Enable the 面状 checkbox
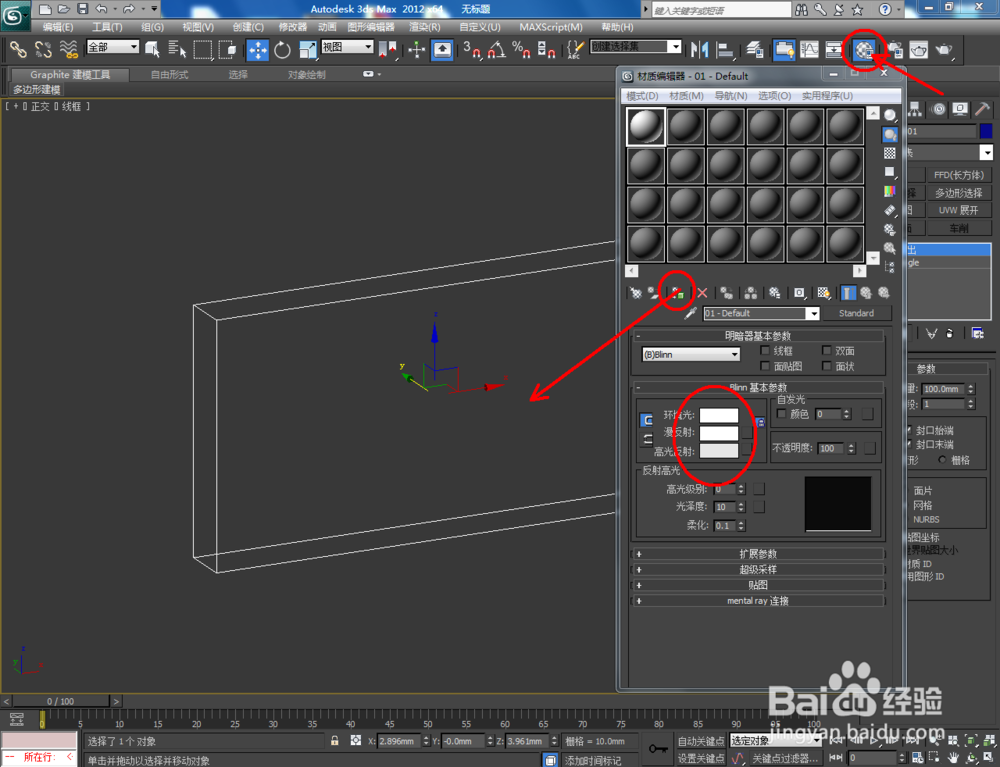The width and height of the screenshot is (1000, 767). pos(827,366)
